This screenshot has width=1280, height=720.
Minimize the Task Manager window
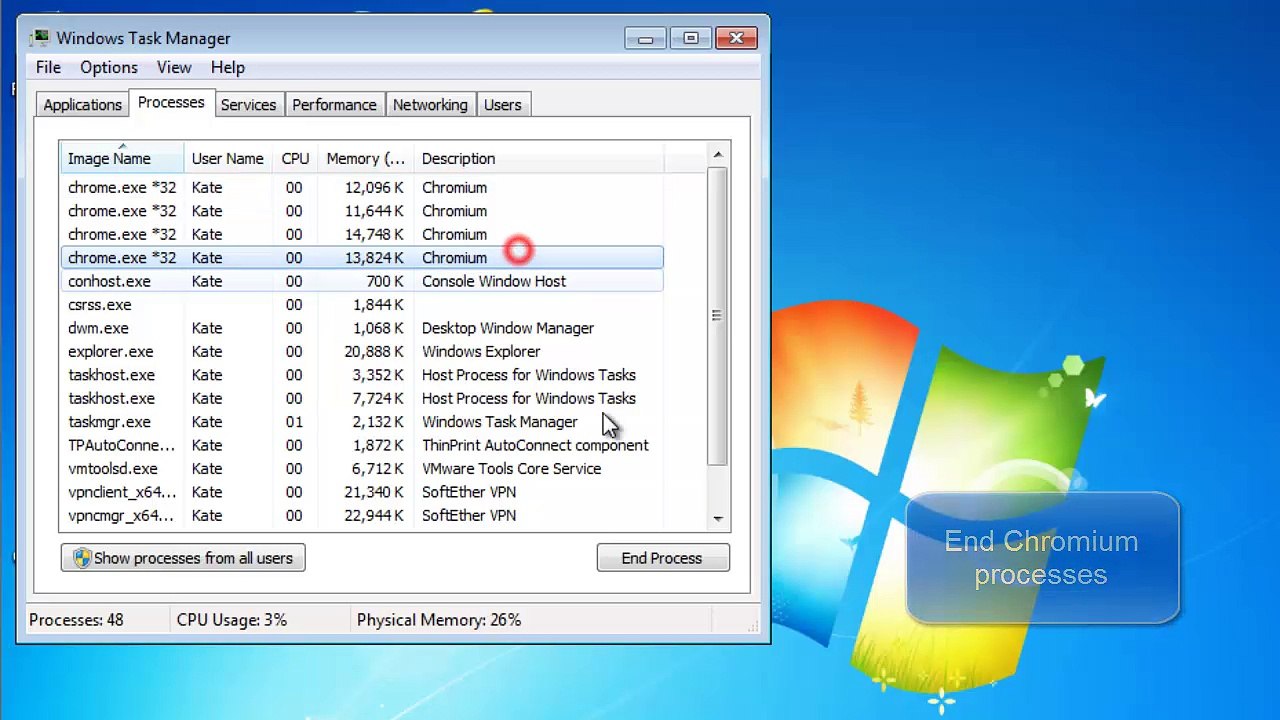(645, 38)
